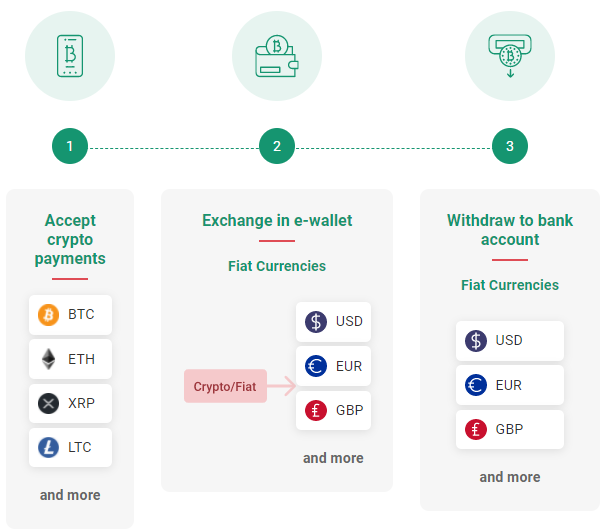The height and width of the screenshot is (531, 605).
Task: Click the GBP tile in Exchange in e-wallet
Action: pyautogui.click(x=333, y=410)
